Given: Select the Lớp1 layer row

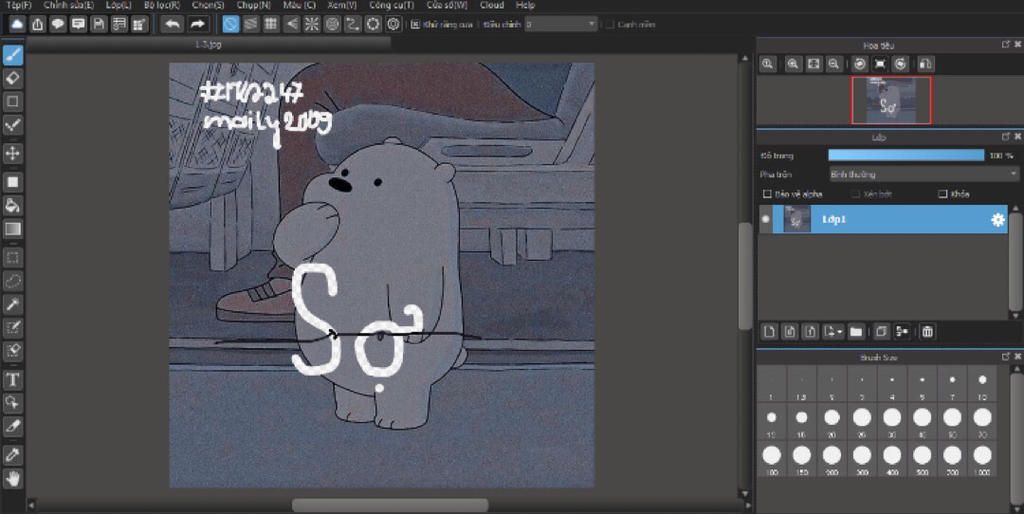Looking at the screenshot, I should coord(884,219).
